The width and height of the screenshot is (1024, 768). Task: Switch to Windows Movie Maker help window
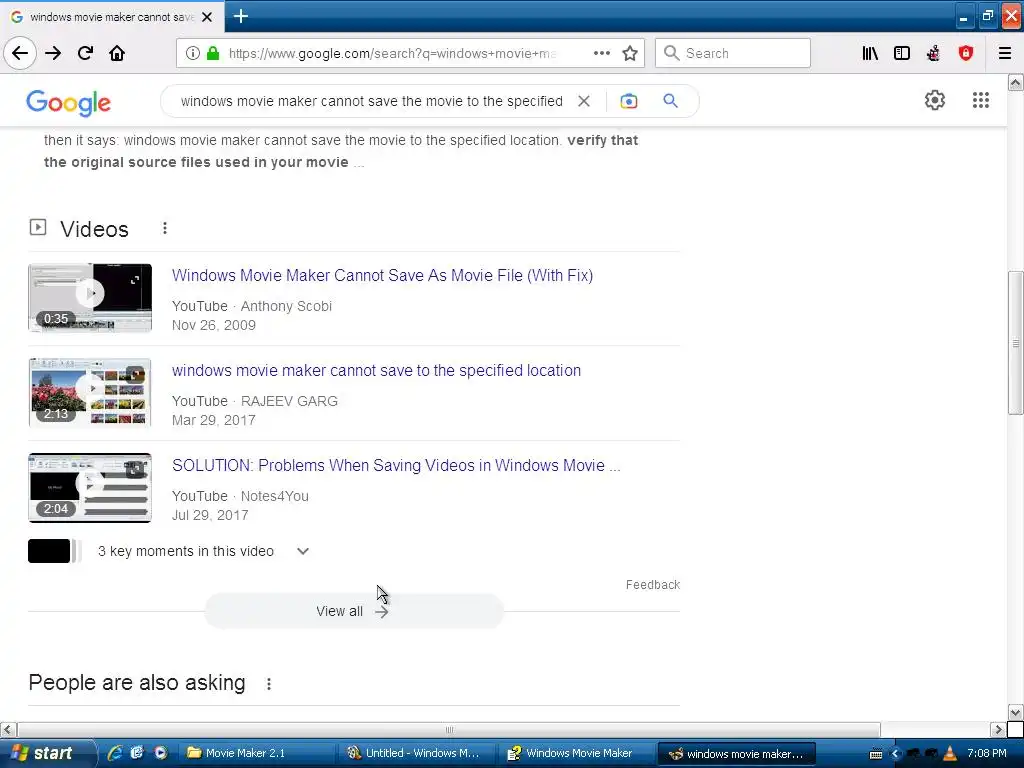(x=577, y=753)
